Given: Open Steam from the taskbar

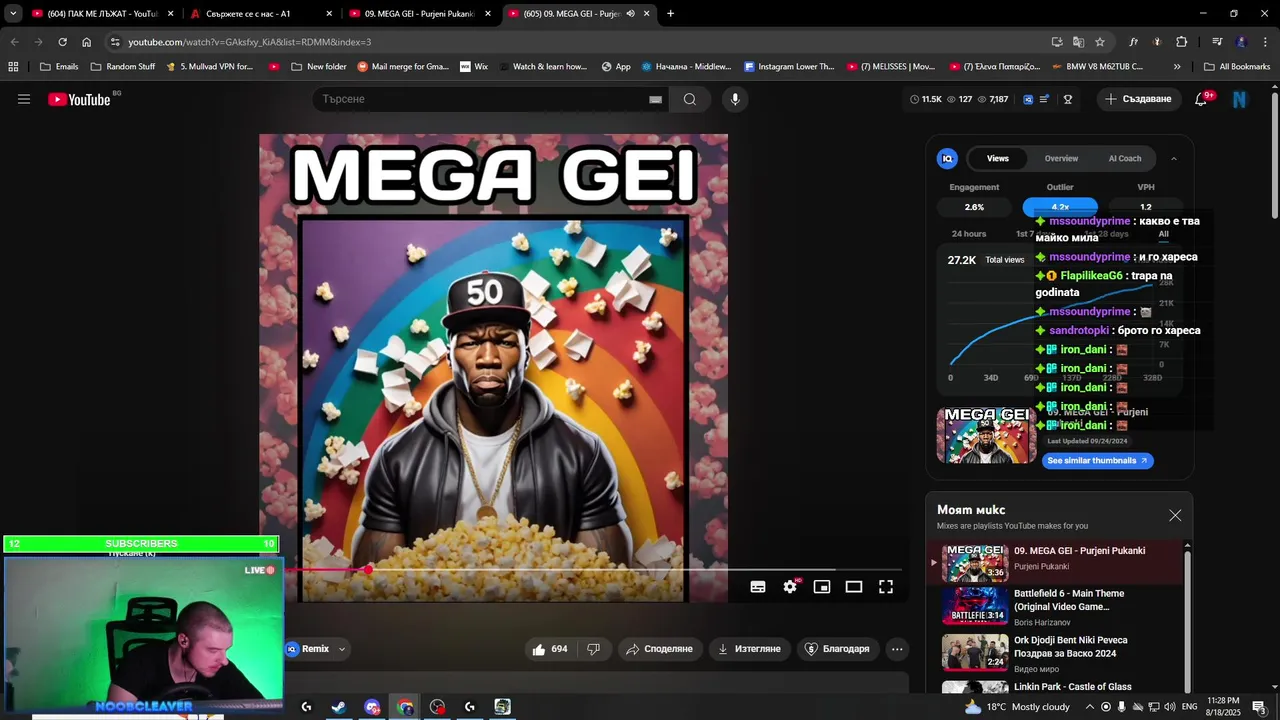Looking at the screenshot, I should tap(339, 707).
